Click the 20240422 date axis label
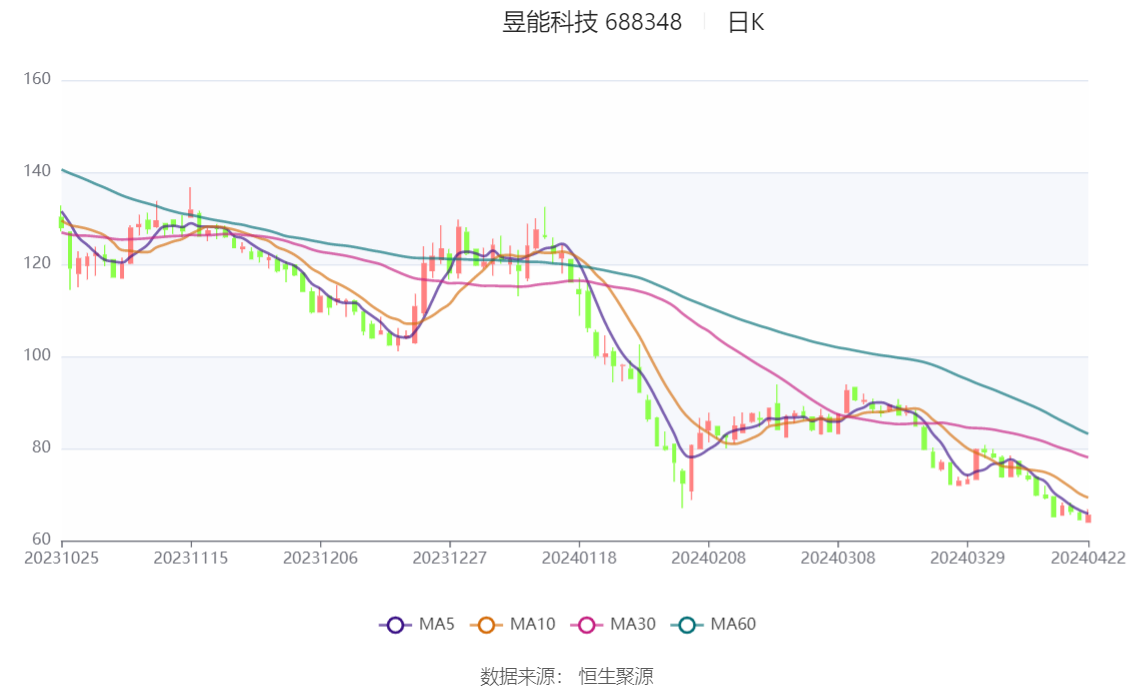Screen dimensions: 1134x689 pyautogui.click(x=1088, y=559)
